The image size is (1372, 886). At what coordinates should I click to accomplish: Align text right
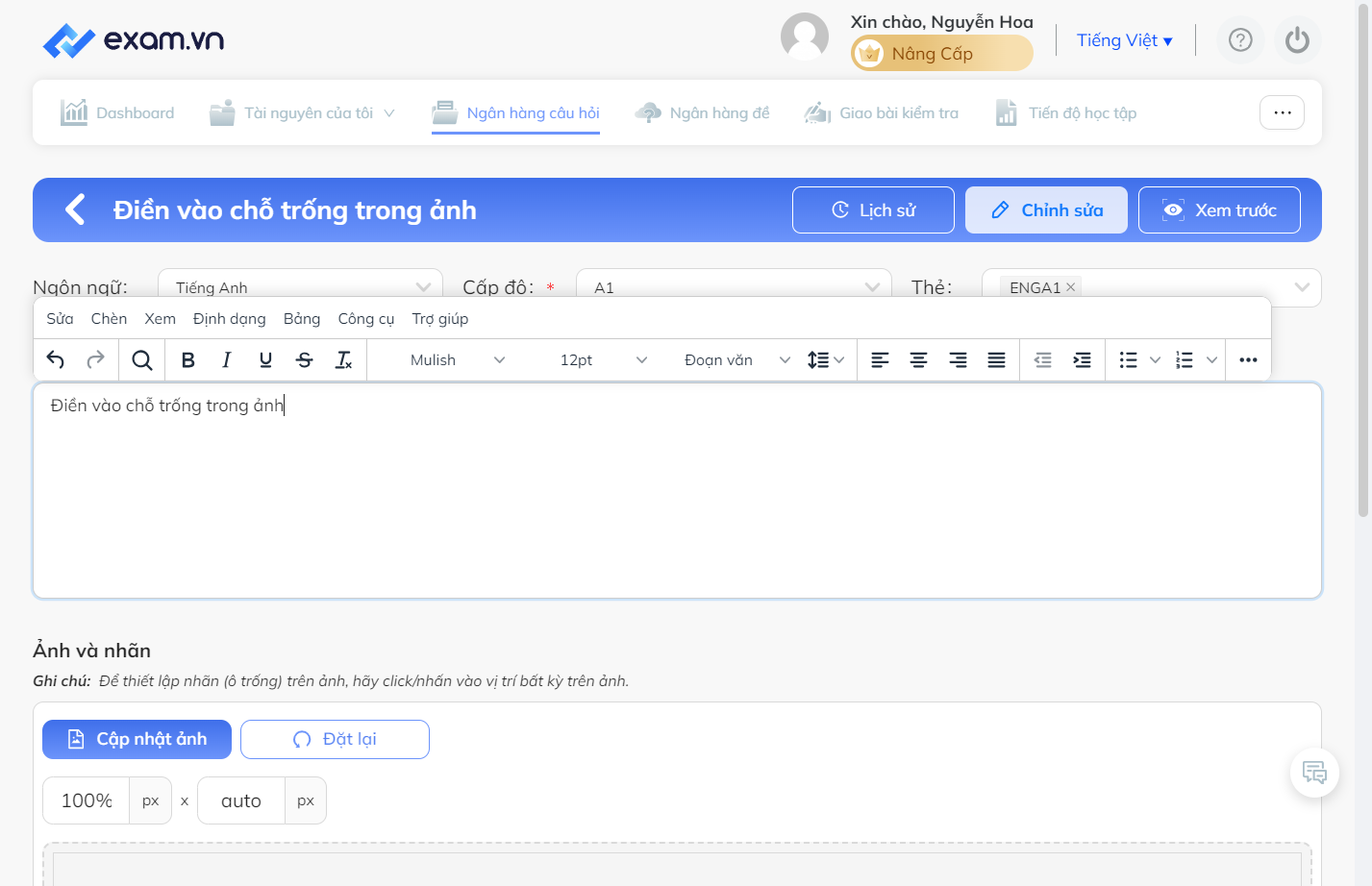[x=958, y=360]
